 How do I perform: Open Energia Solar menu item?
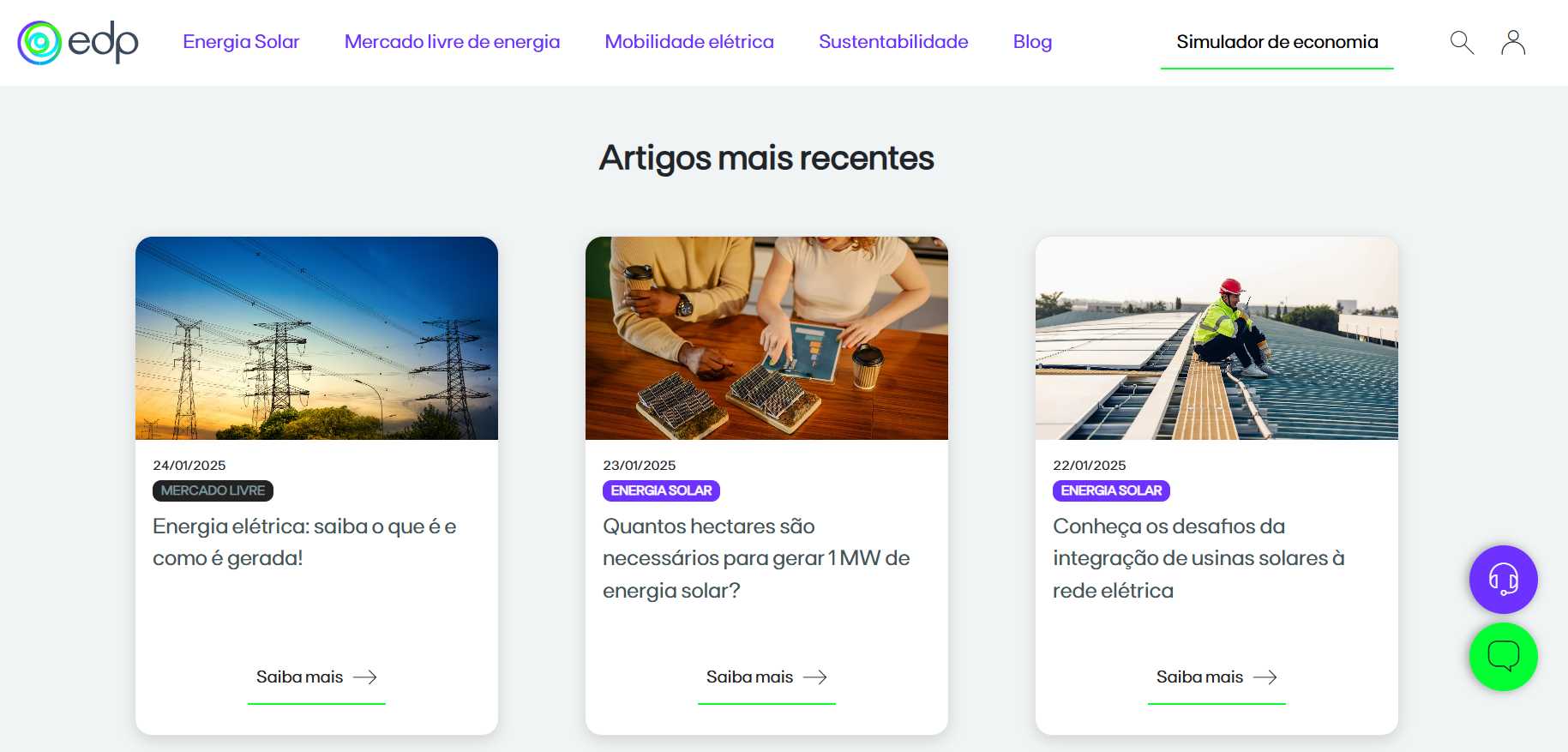(241, 42)
